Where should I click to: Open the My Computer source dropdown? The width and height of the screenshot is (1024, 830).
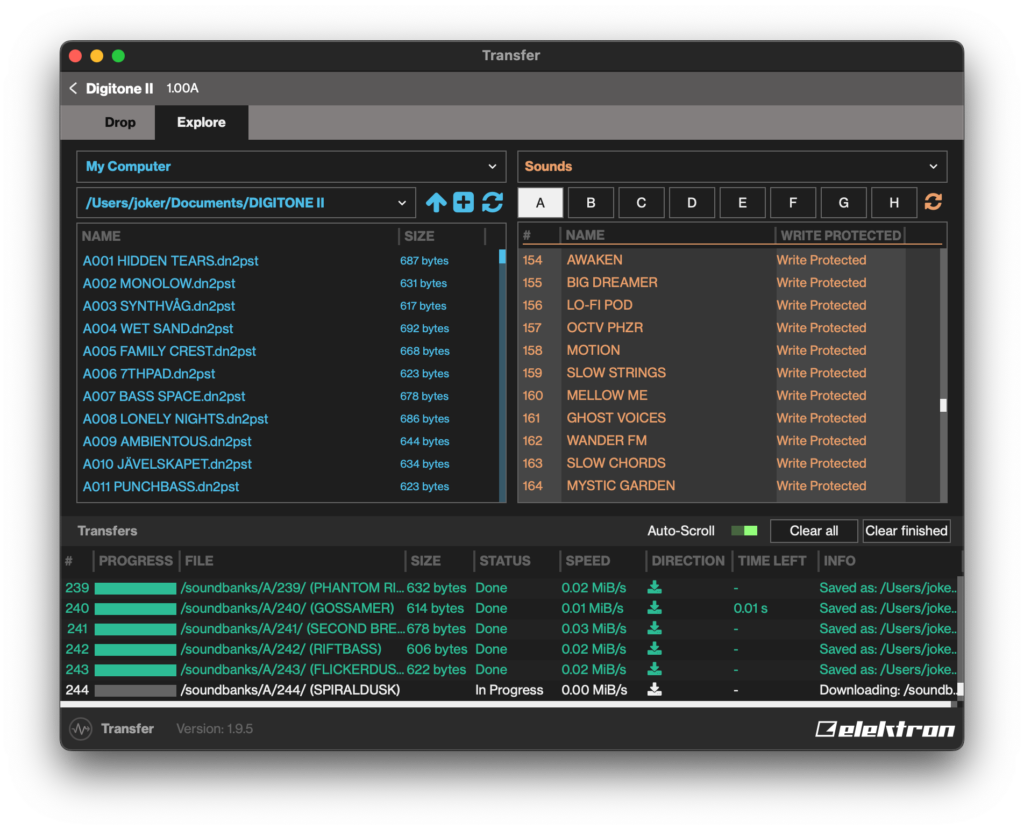[291, 167]
